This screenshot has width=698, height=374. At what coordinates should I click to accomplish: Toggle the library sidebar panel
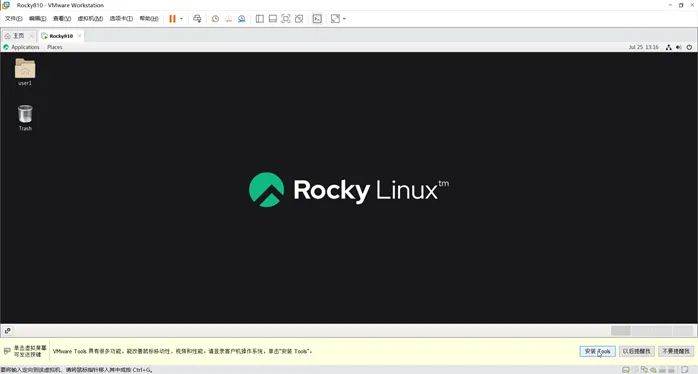260,19
